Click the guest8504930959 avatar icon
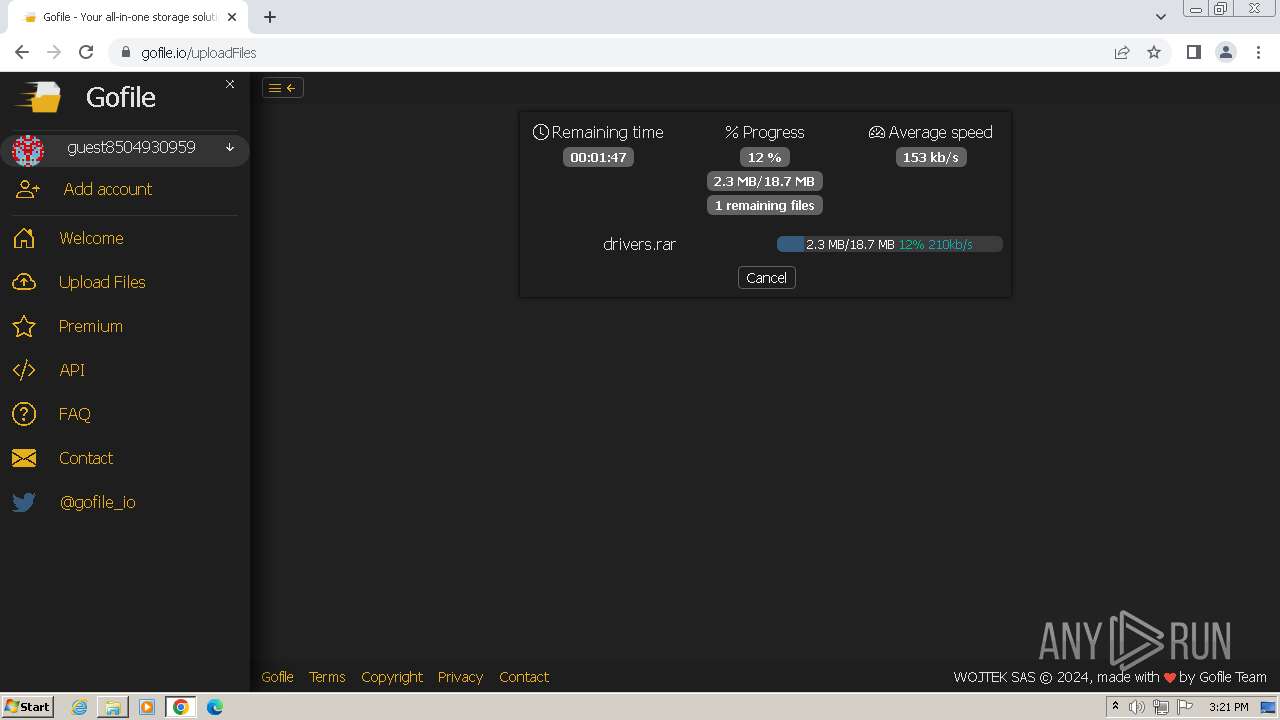 28,150
